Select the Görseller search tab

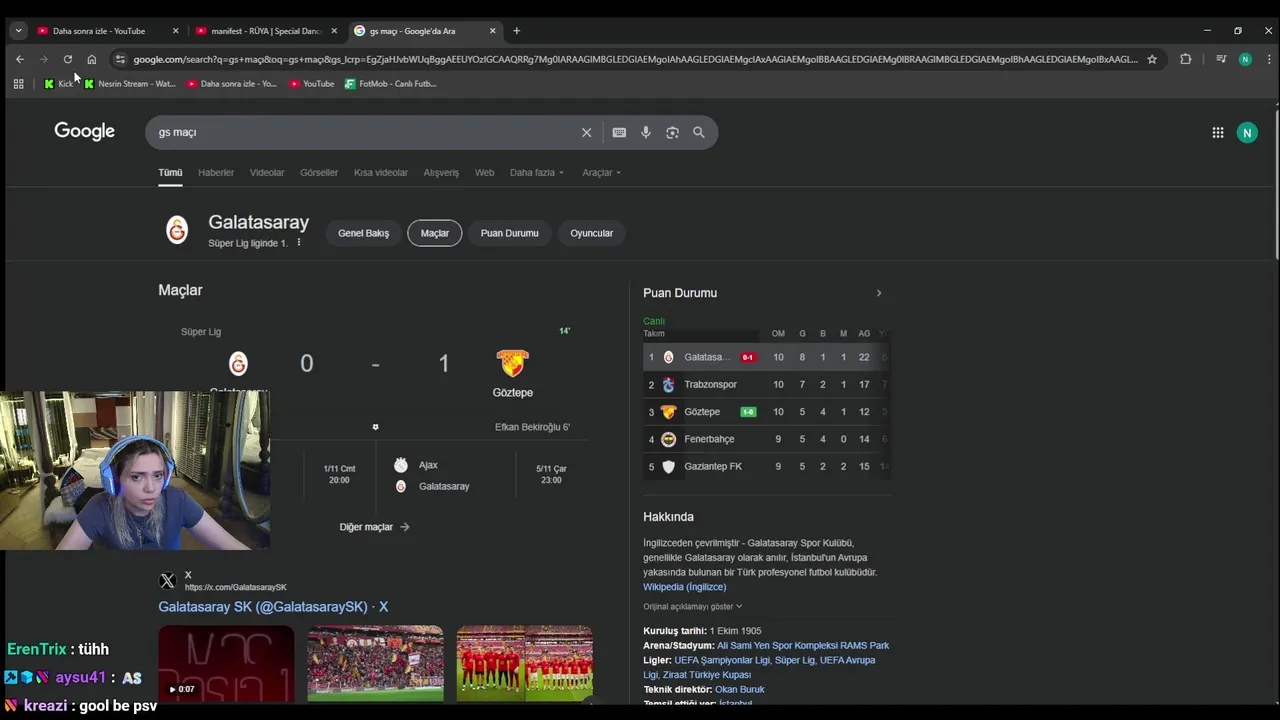point(319,173)
